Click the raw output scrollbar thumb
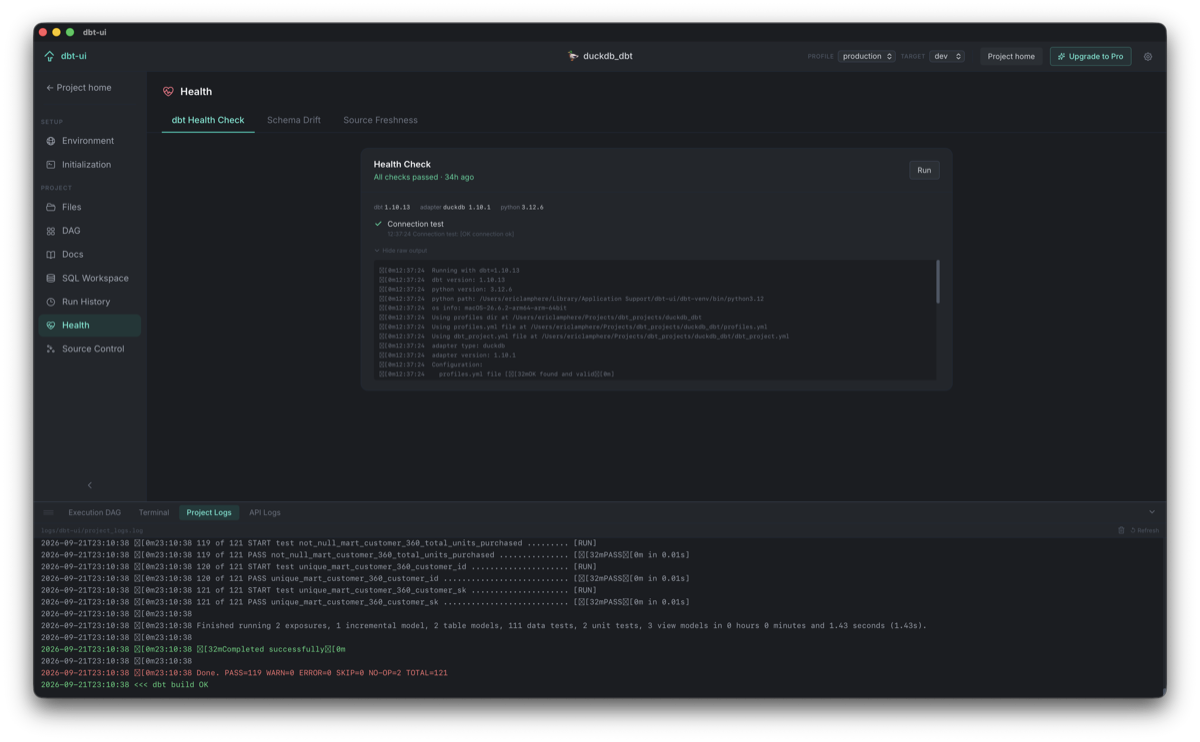Image resolution: width=1200 pixels, height=742 pixels. (x=938, y=282)
